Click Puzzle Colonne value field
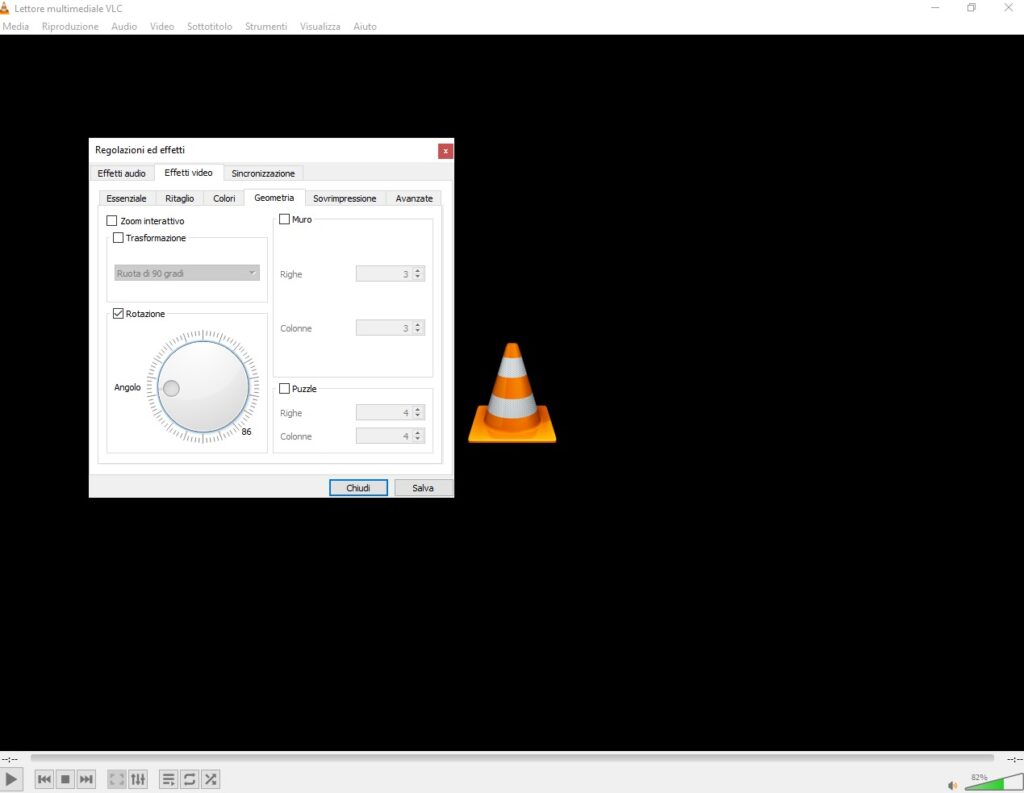The image size is (1024, 793). click(x=384, y=436)
